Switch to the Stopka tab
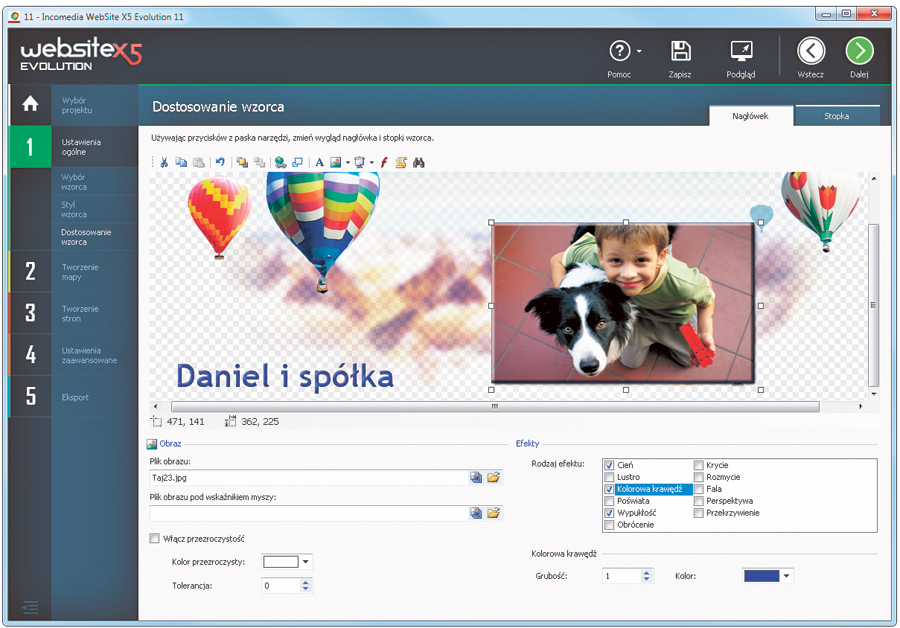The height and width of the screenshot is (628, 900). pos(836,116)
